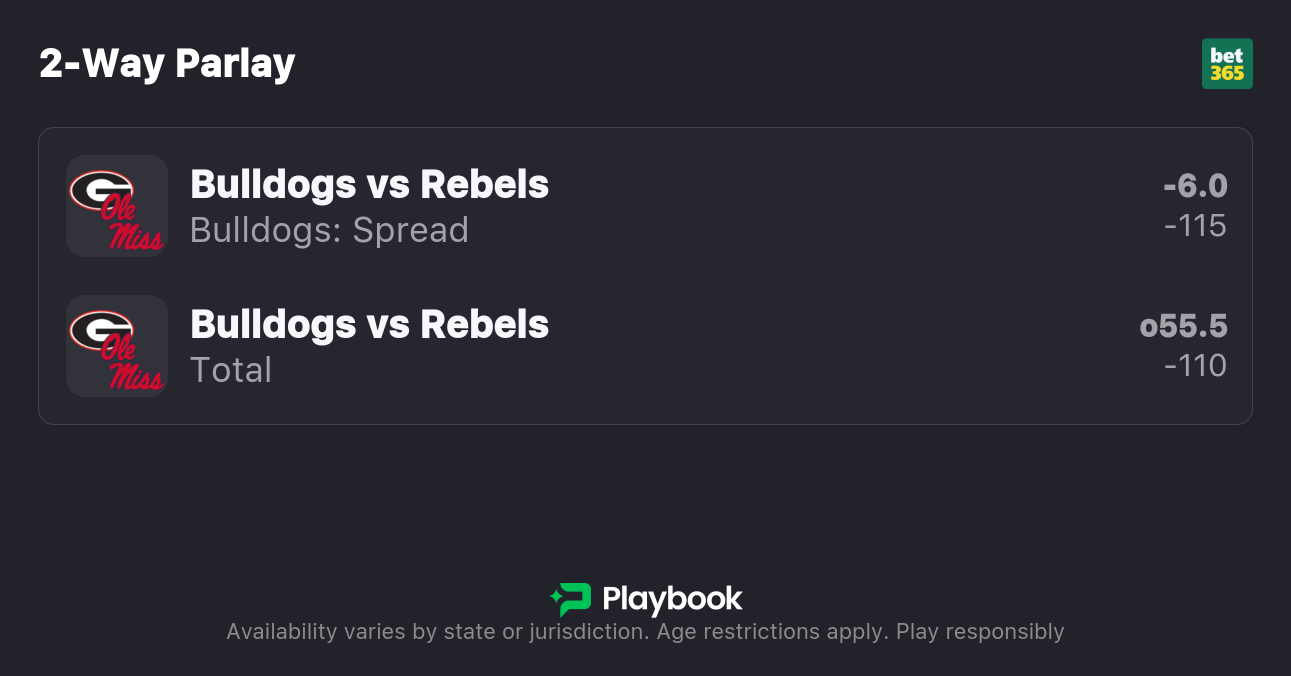This screenshot has width=1291, height=676.
Task: Select the -6.0 spread line
Action: (x=1195, y=186)
